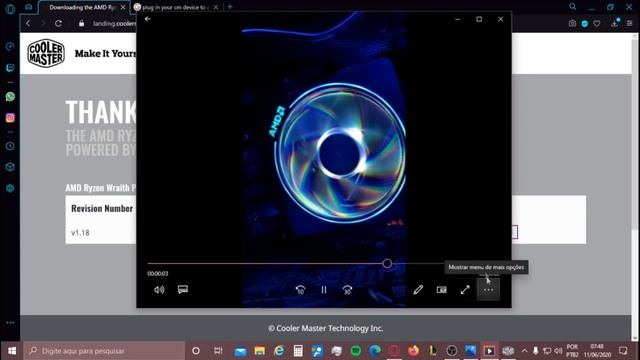Click the video seek bar handle
Screen dimensions: 640x360
click(x=387, y=264)
